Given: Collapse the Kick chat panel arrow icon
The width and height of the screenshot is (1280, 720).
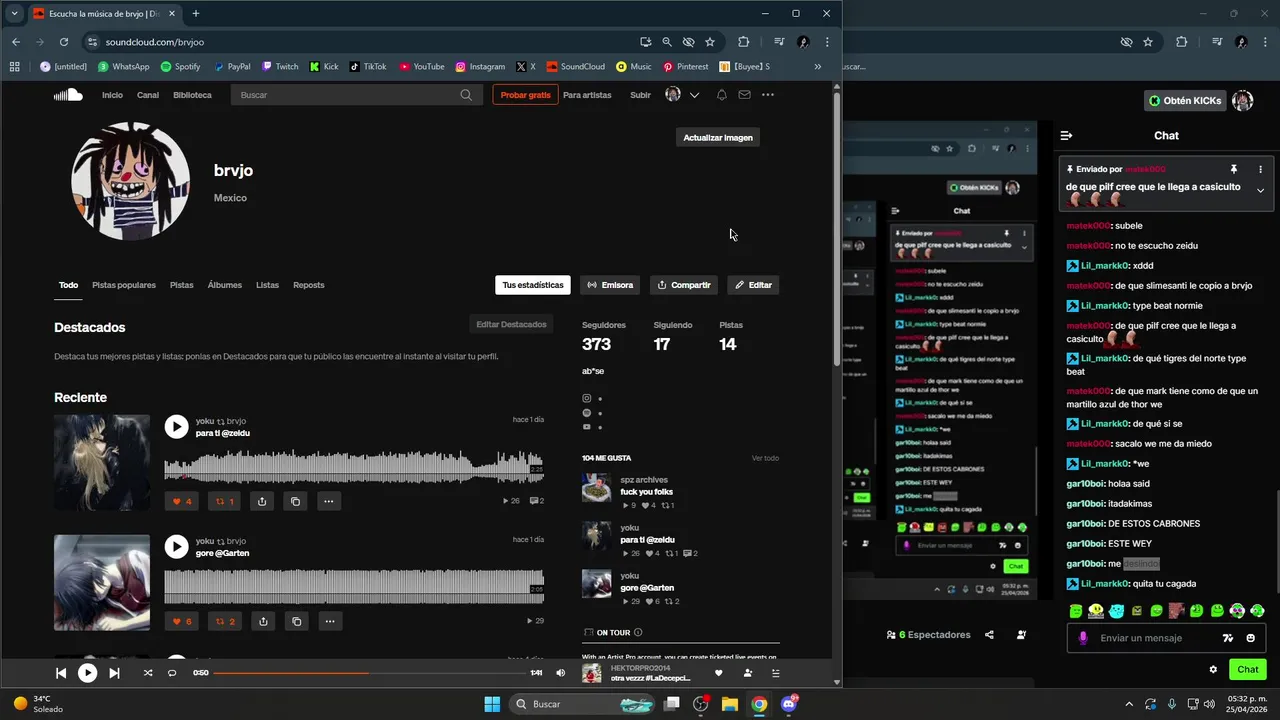Looking at the screenshot, I should [1066, 135].
